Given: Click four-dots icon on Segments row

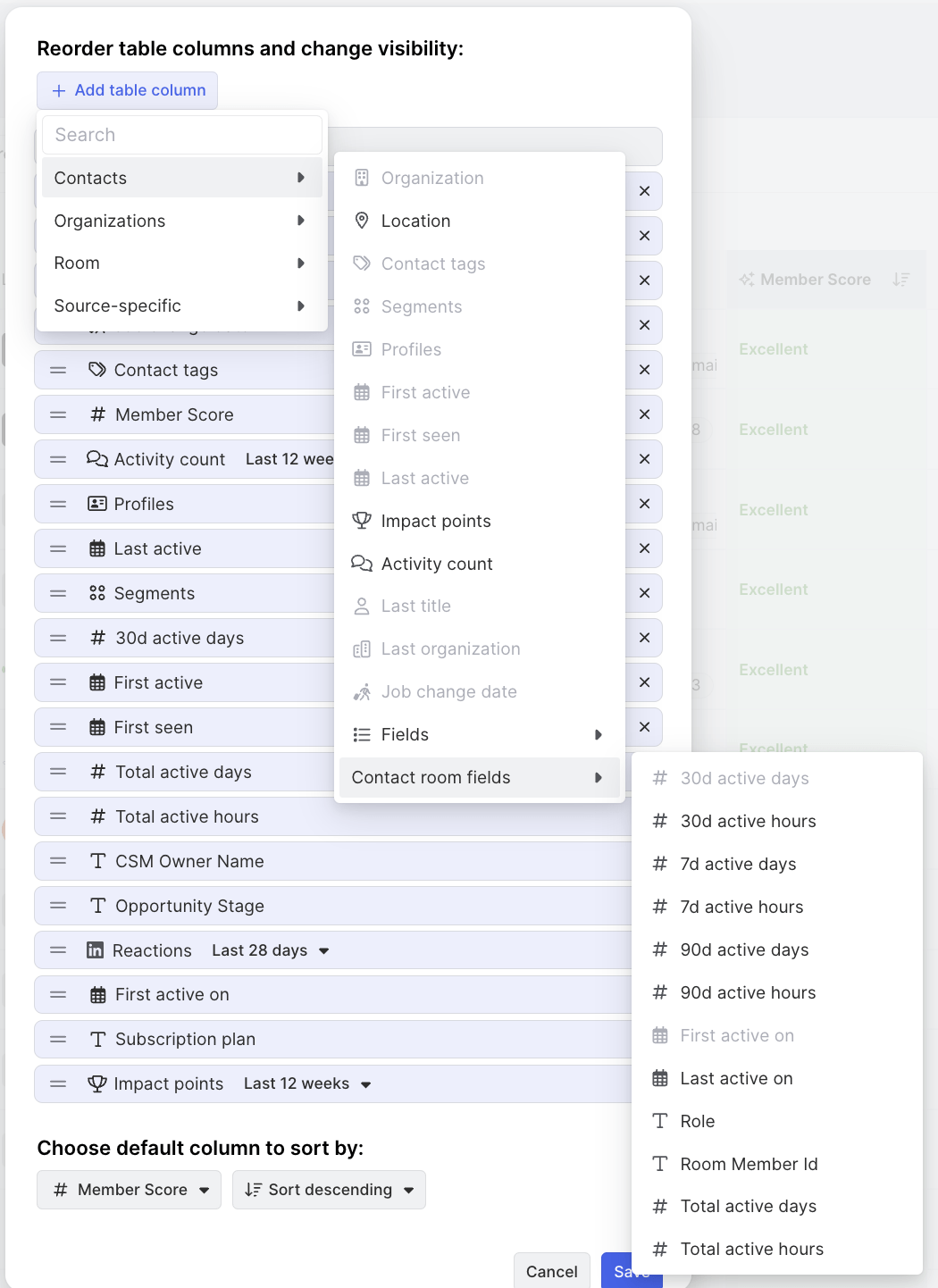Looking at the screenshot, I should click(97, 593).
